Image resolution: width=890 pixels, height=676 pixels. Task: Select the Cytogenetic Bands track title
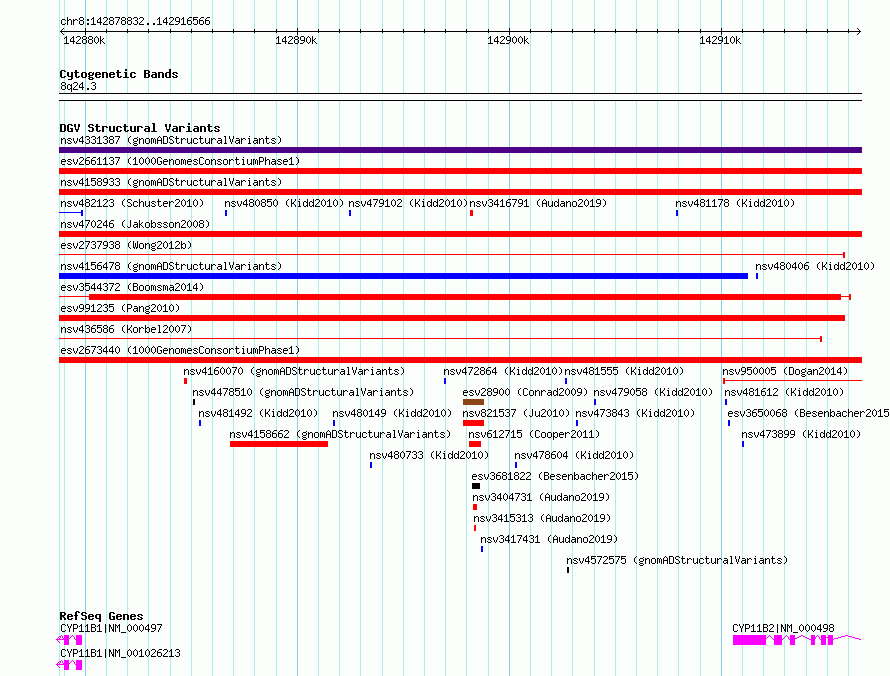[119, 74]
